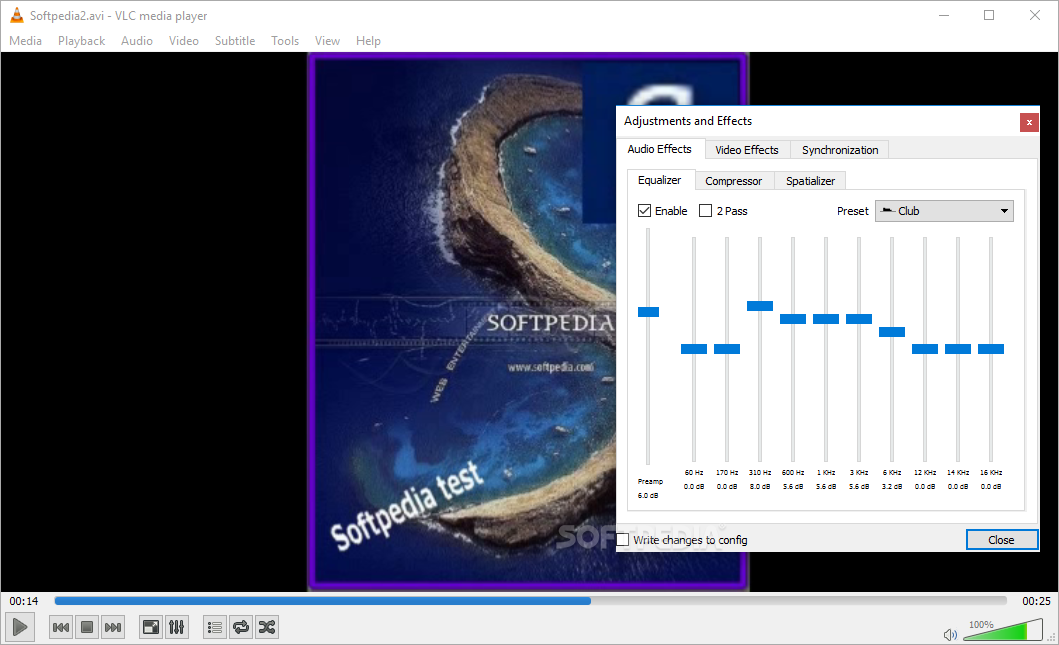Click the 310 Hz band slider handle
Screen dimensions: 1059x645
pos(760,306)
